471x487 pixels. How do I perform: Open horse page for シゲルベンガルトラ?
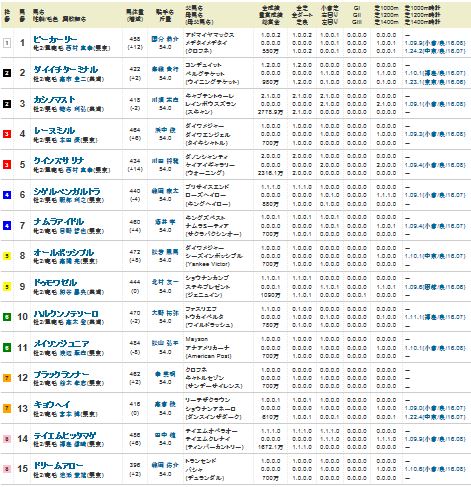tap(67, 191)
